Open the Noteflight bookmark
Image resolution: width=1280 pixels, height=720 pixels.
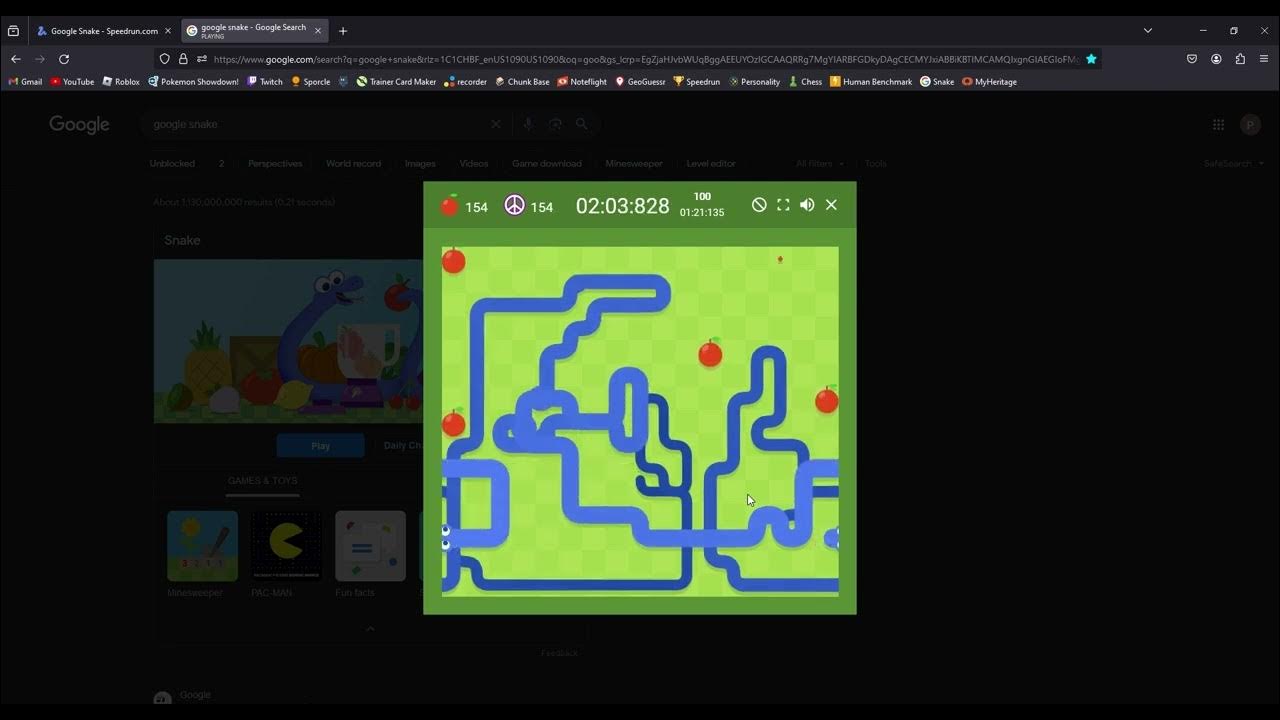(582, 82)
